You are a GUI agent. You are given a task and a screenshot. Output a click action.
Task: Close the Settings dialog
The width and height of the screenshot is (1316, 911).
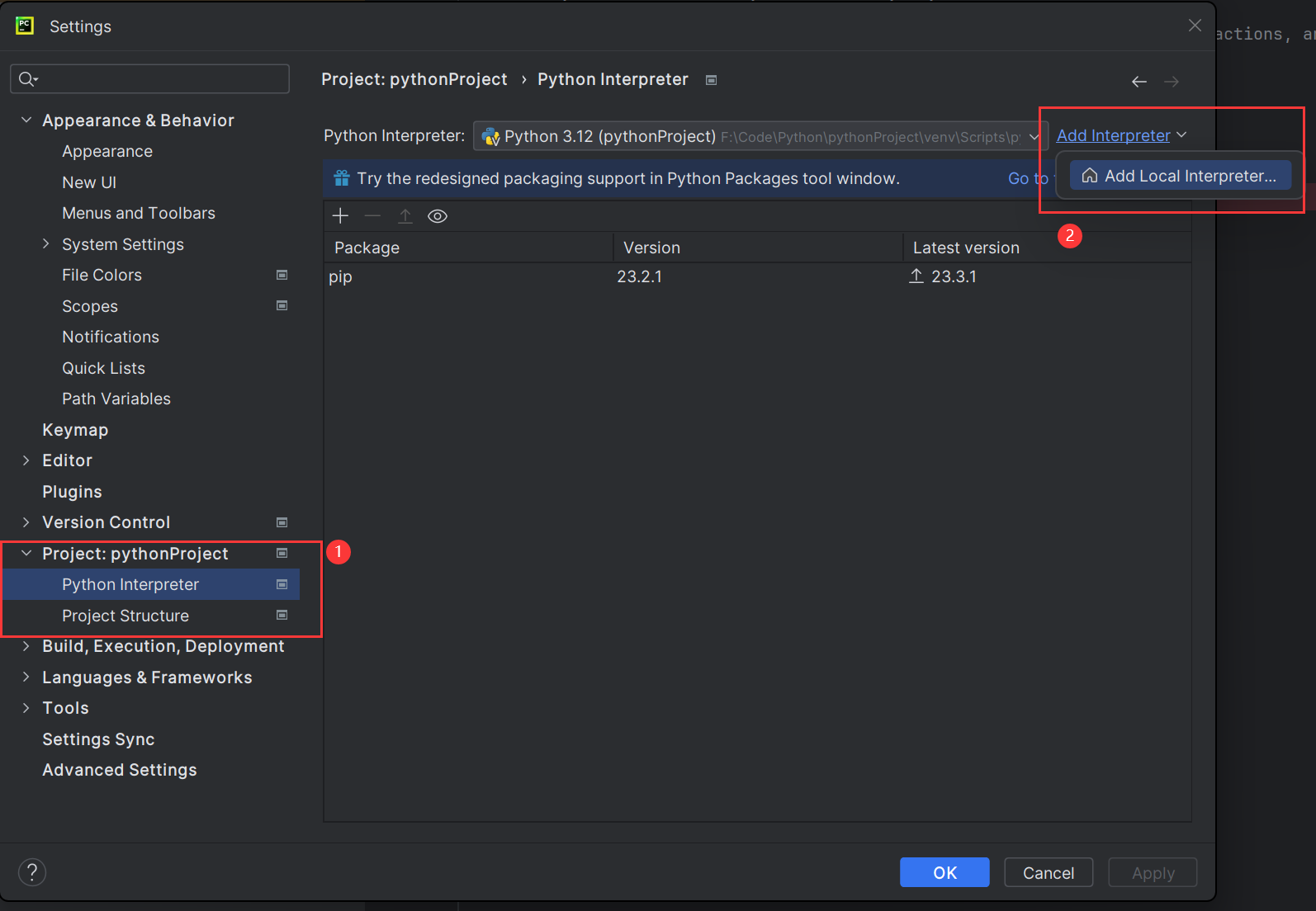(1195, 26)
